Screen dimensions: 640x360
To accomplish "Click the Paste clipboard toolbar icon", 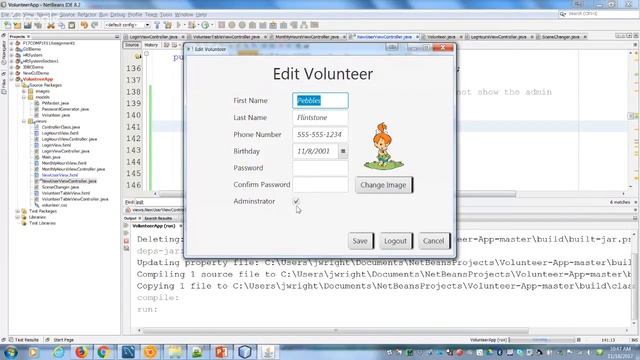I will [72, 25].
